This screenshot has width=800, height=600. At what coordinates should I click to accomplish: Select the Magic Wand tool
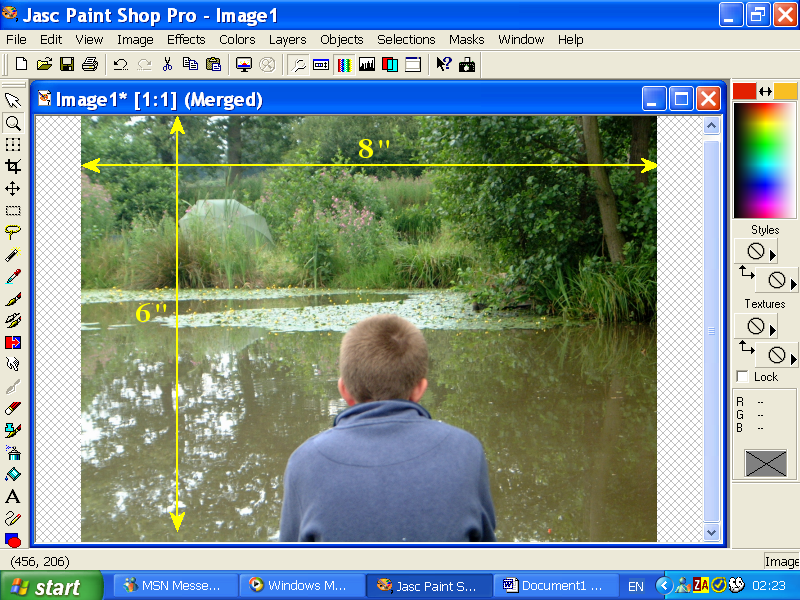point(13,254)
